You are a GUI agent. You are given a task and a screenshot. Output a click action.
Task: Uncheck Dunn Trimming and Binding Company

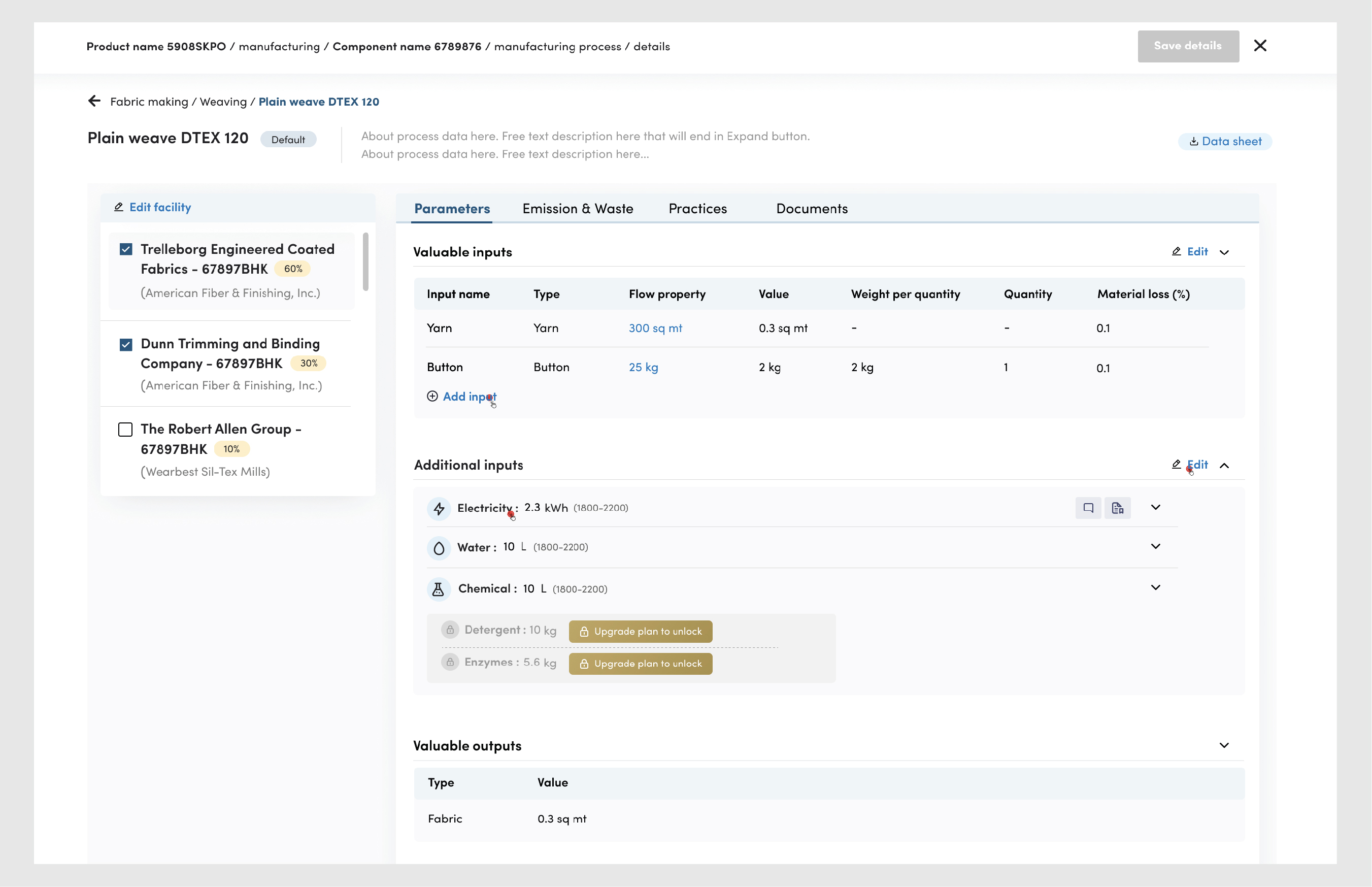point(126,344)
